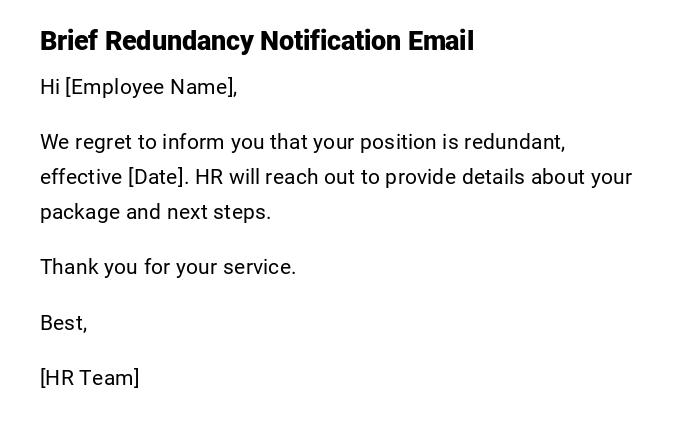Place cursor on the word "effective"
The height and width of the screenshot is (440, 700).
pyautogui.click(x=81, y=177)
